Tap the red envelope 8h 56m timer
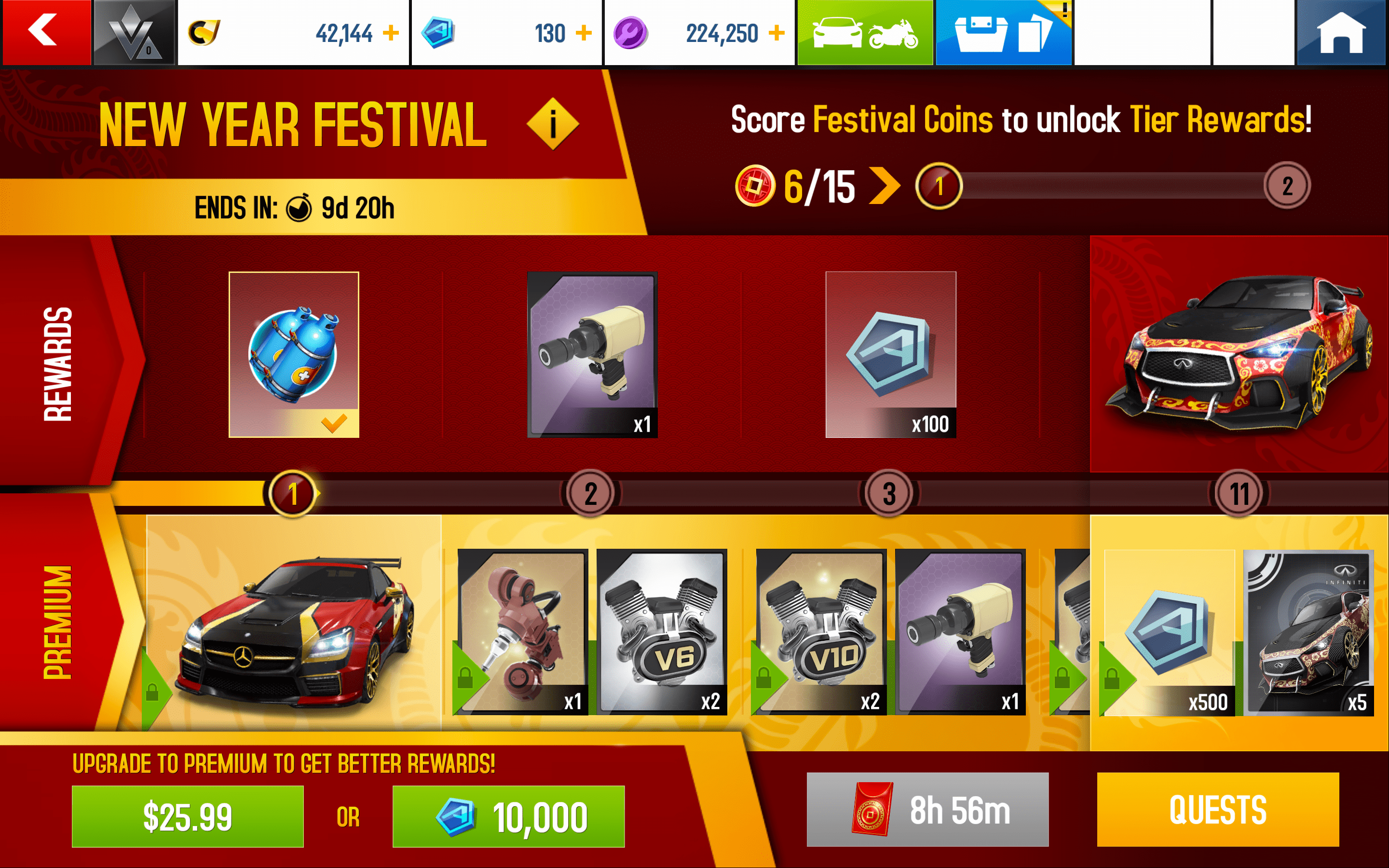The width and height of the screenshot is (1389, 868). click(927, 810)
